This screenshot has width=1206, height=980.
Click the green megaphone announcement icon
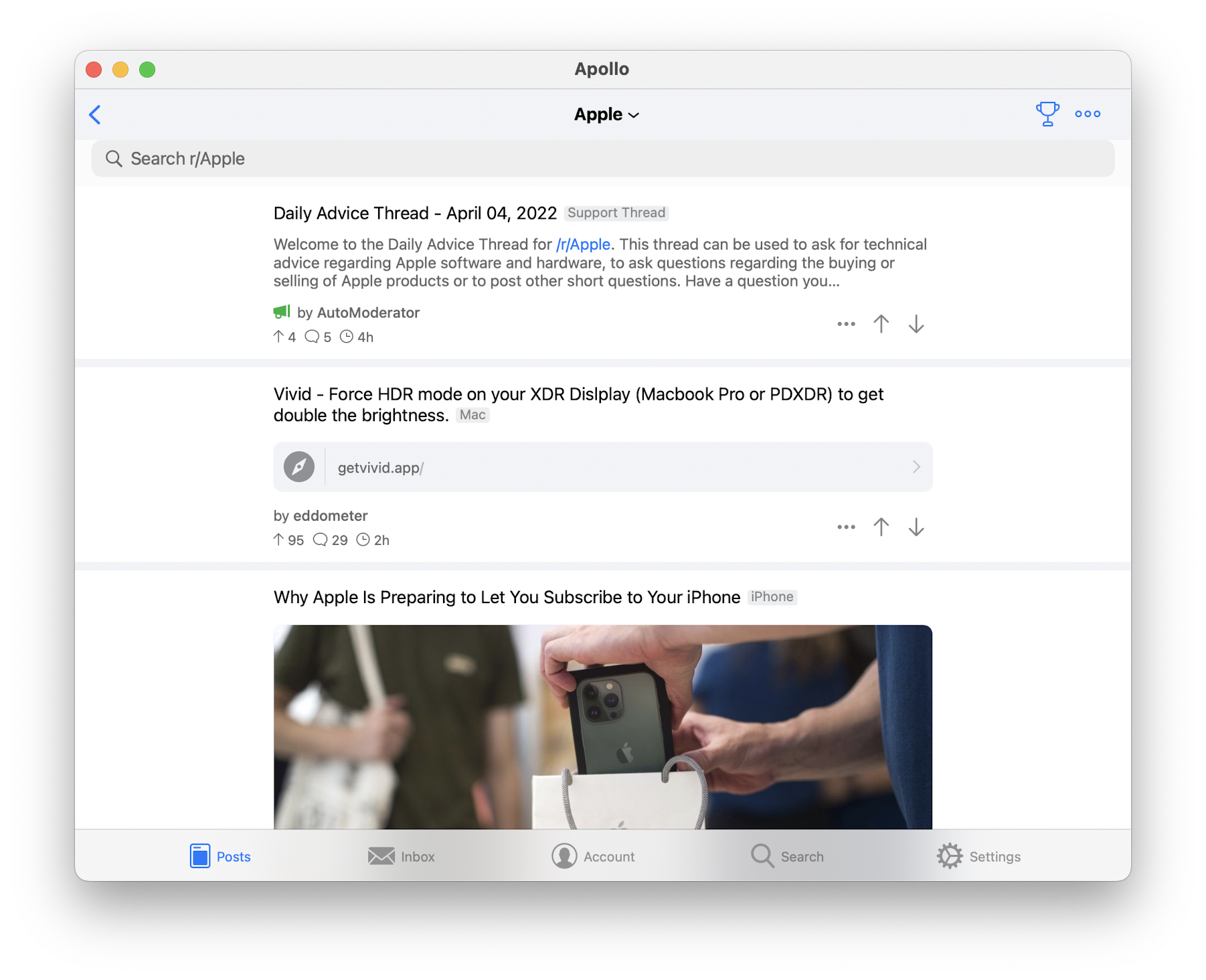(x=282, y=311)
